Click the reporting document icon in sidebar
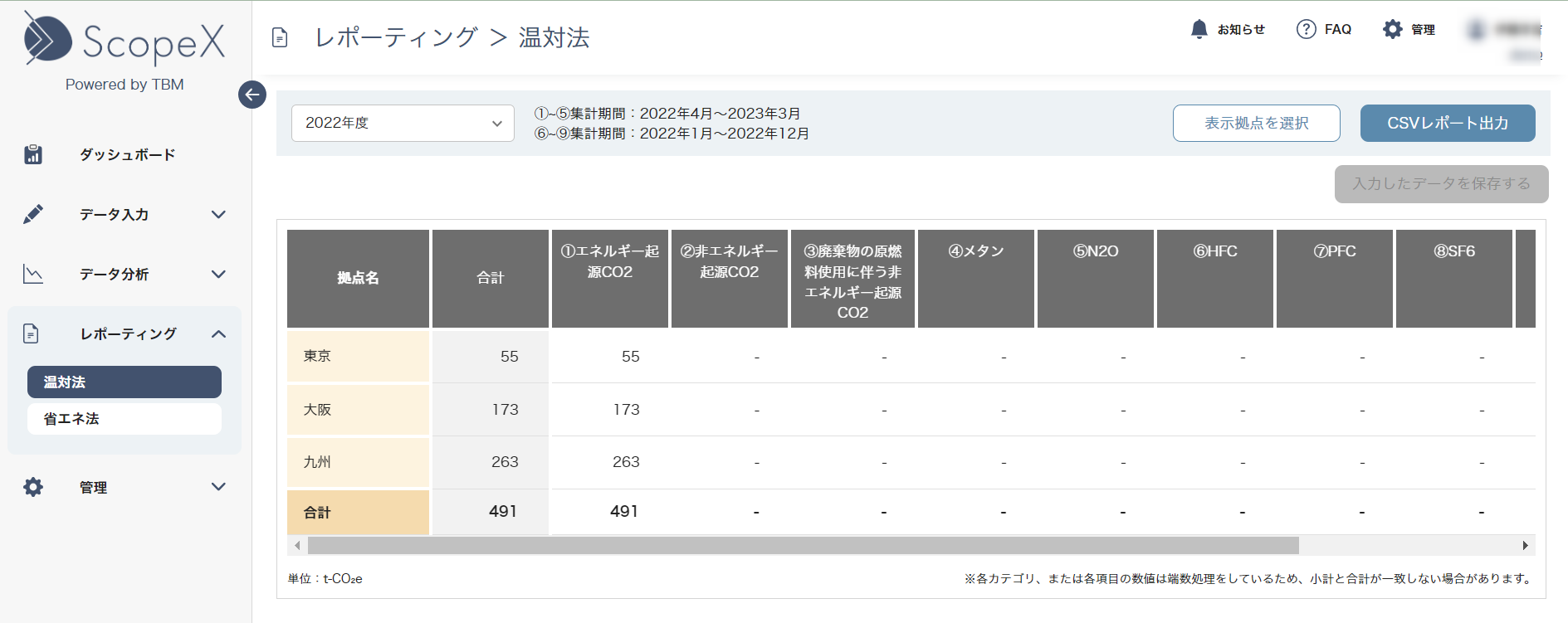This screenshot has width=1568, height=623. pos(32,333)
